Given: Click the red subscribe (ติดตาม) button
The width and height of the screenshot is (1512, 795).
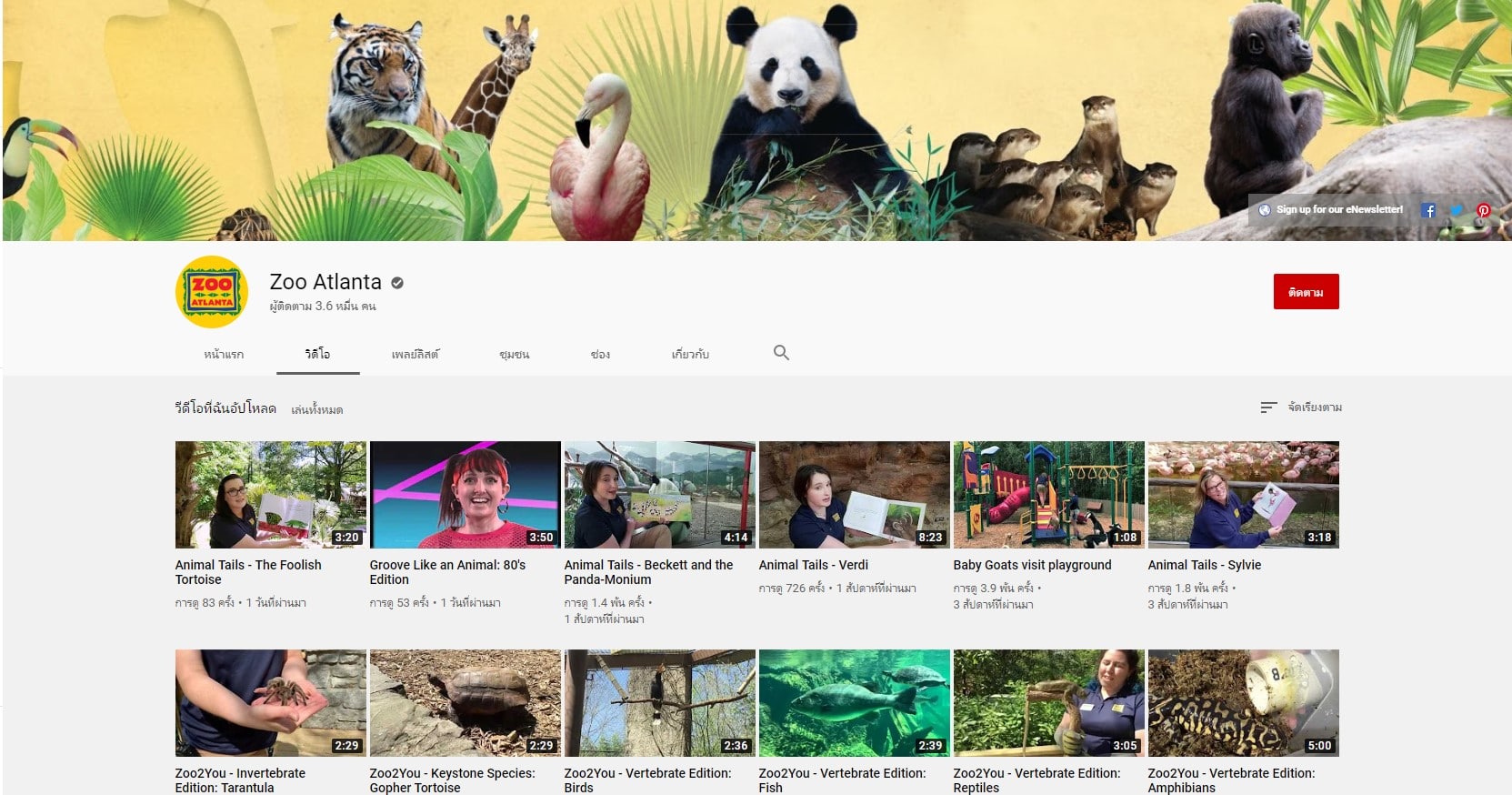Looking at the screenshot, I should (x=1306, y=292).
